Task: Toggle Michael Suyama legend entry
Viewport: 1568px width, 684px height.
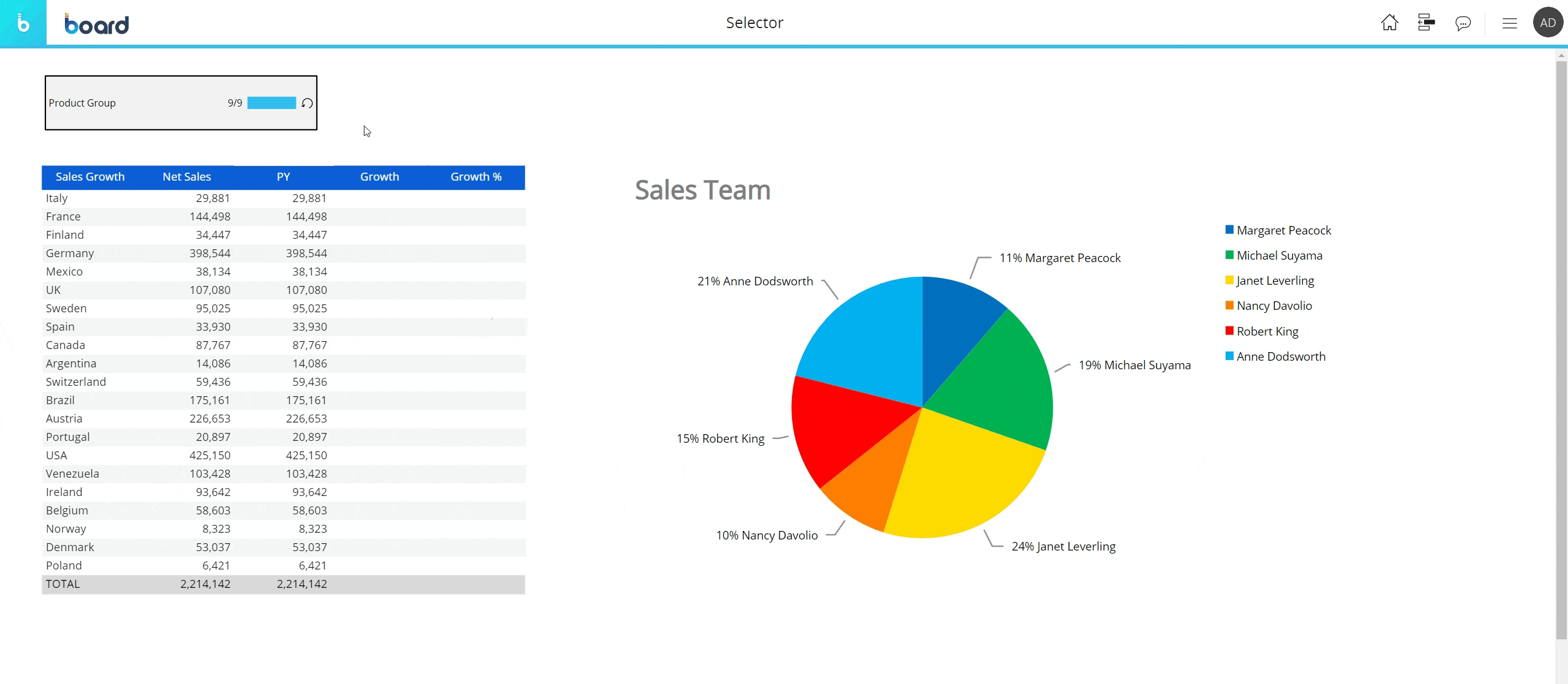Action: coord(1279,255)
